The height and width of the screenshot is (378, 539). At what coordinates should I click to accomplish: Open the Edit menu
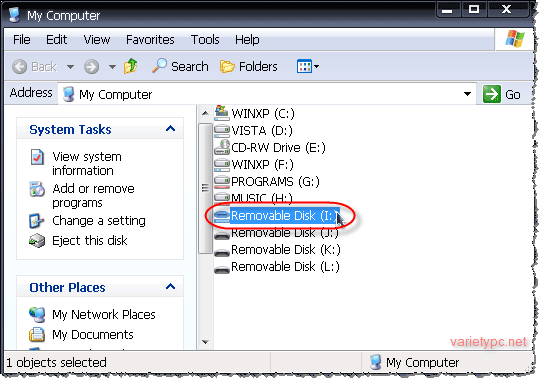56,40
